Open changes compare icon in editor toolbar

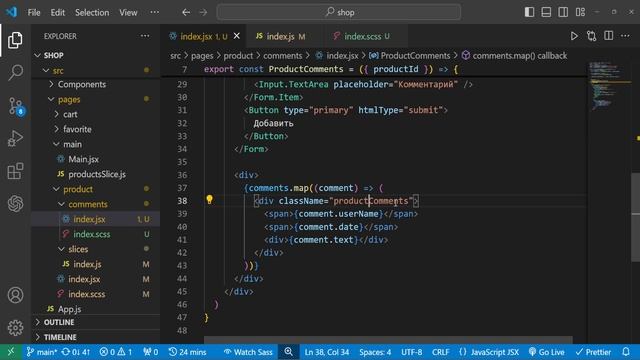591,36
